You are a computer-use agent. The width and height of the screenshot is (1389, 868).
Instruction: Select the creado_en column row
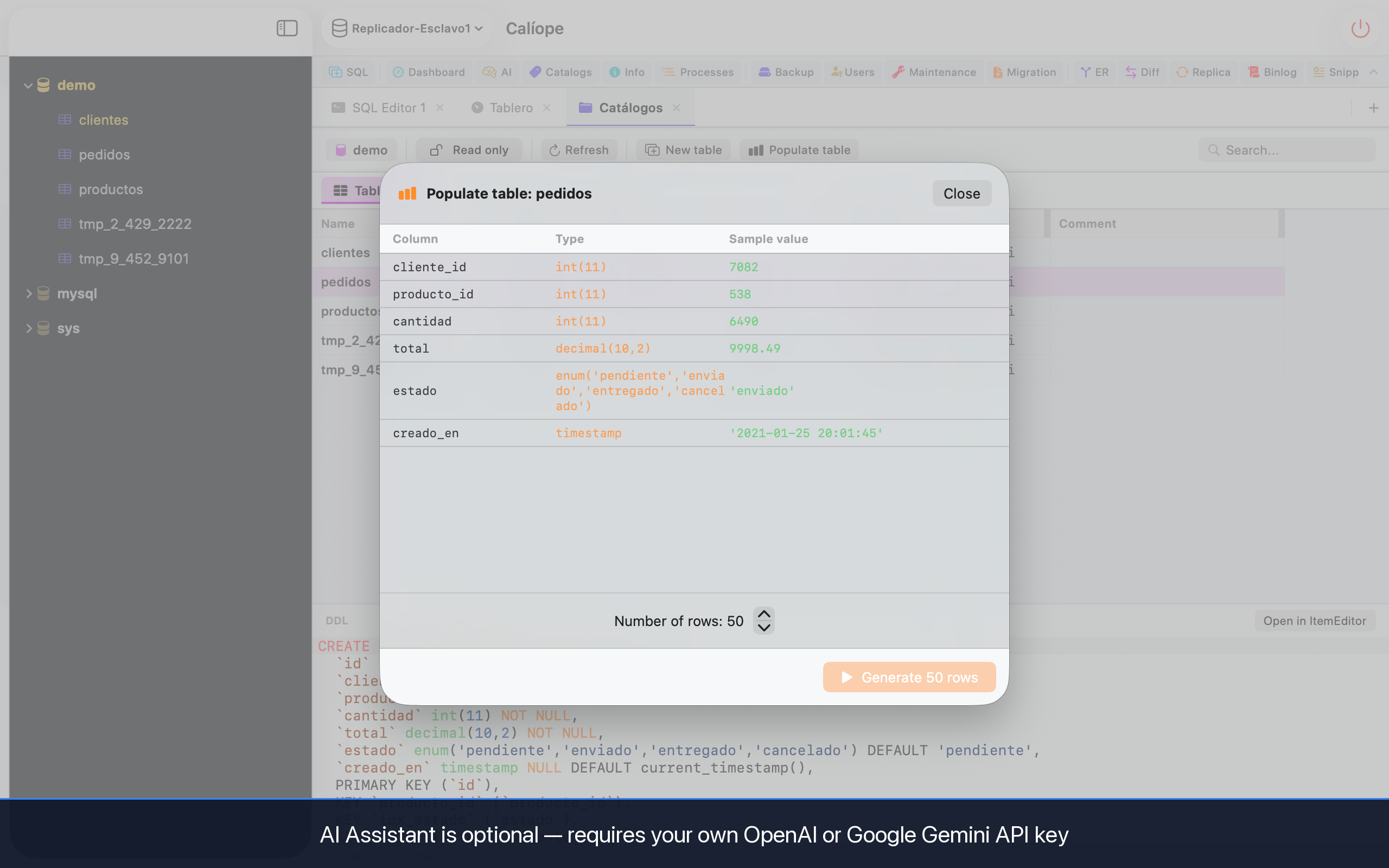pyautogui.click(x=694, y=433)
